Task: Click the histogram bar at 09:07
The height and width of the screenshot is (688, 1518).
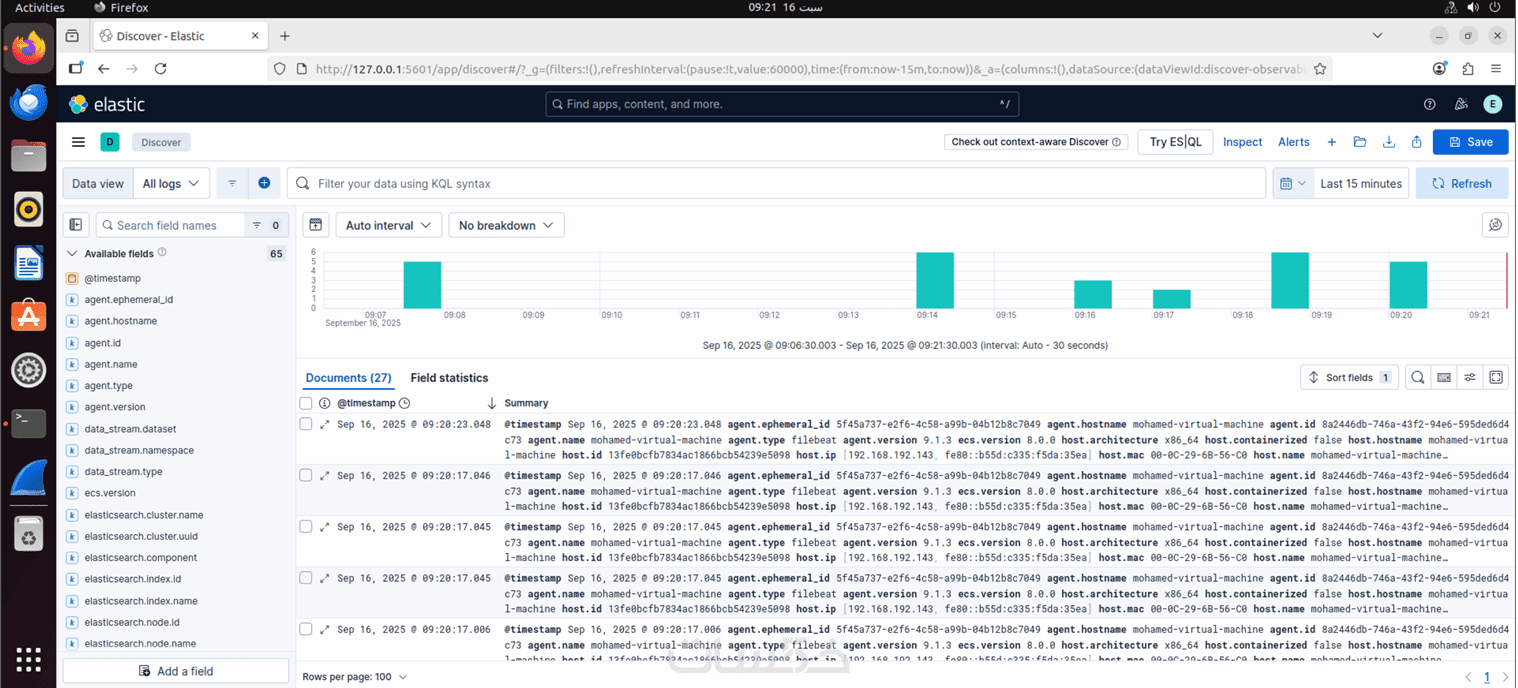Action: point(422,285)
